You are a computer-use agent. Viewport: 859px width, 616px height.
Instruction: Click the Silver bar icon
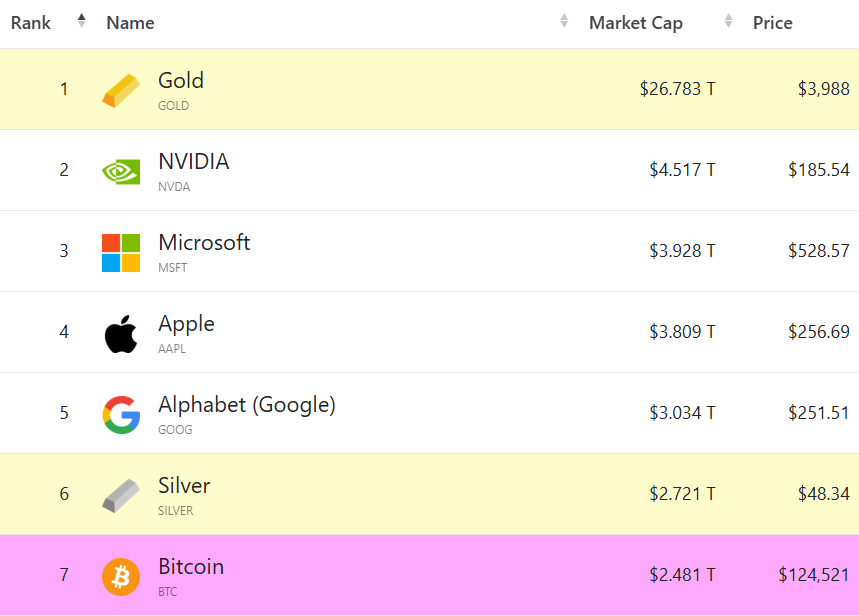click(121, 495)
